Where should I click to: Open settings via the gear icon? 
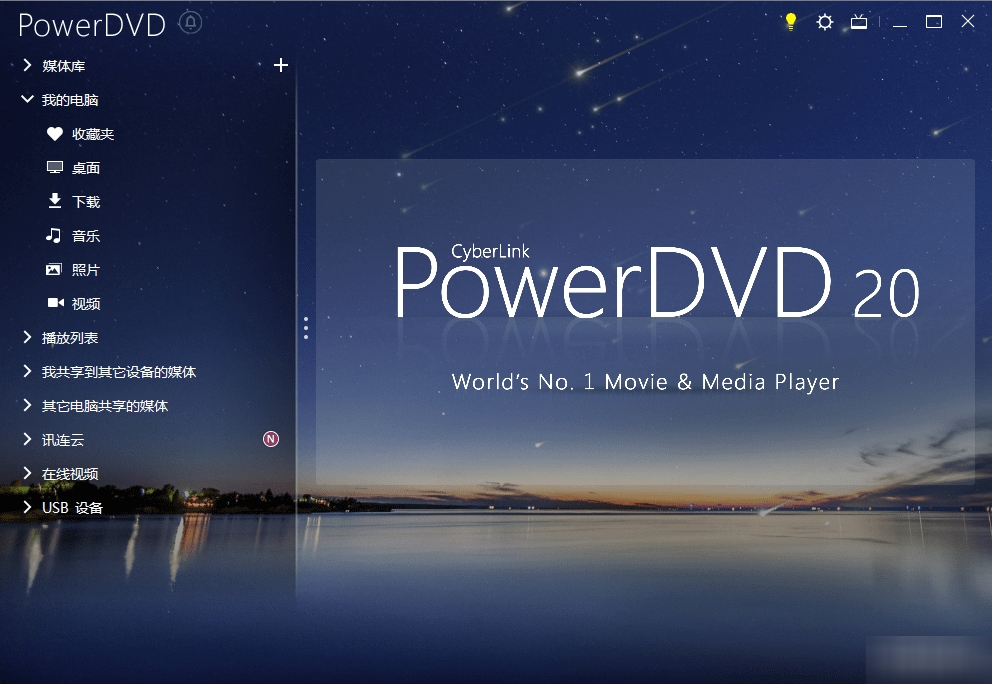824,21
